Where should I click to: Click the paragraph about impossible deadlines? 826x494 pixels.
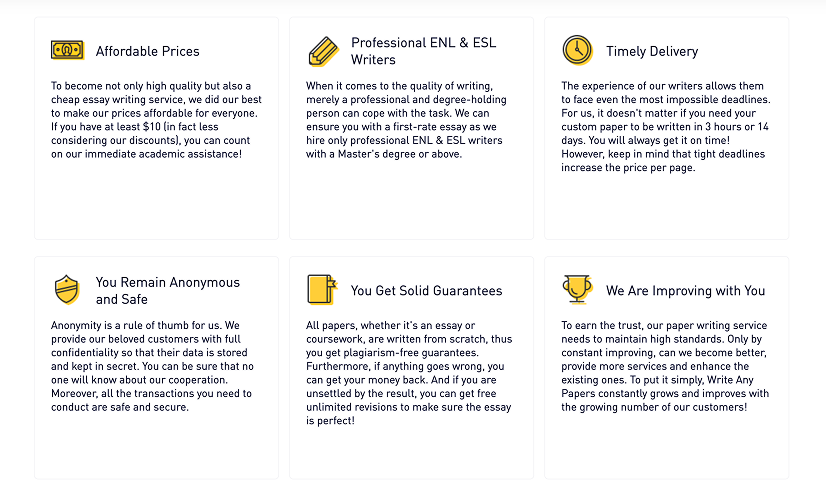[x=665, y=127]
